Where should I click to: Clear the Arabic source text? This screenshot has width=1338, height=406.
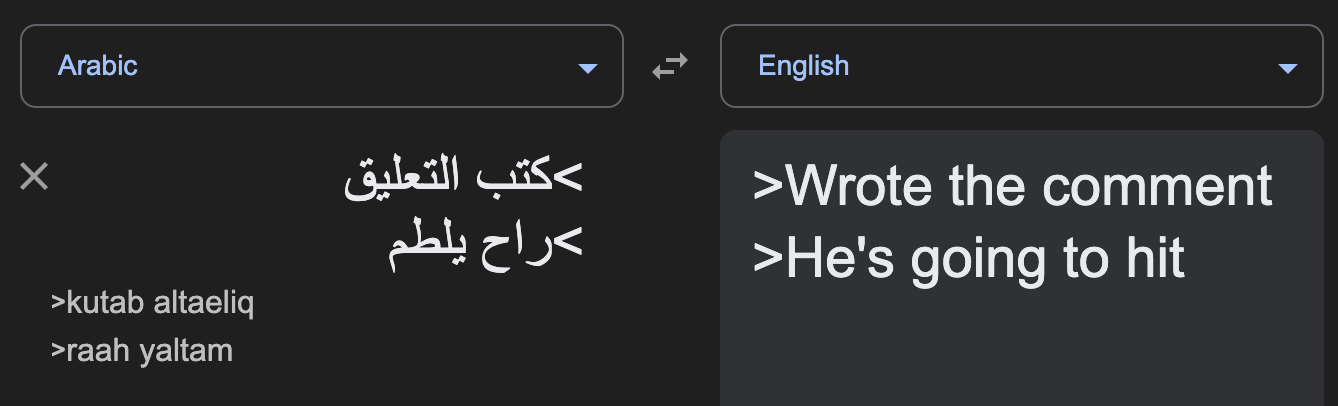pos(34,177)
